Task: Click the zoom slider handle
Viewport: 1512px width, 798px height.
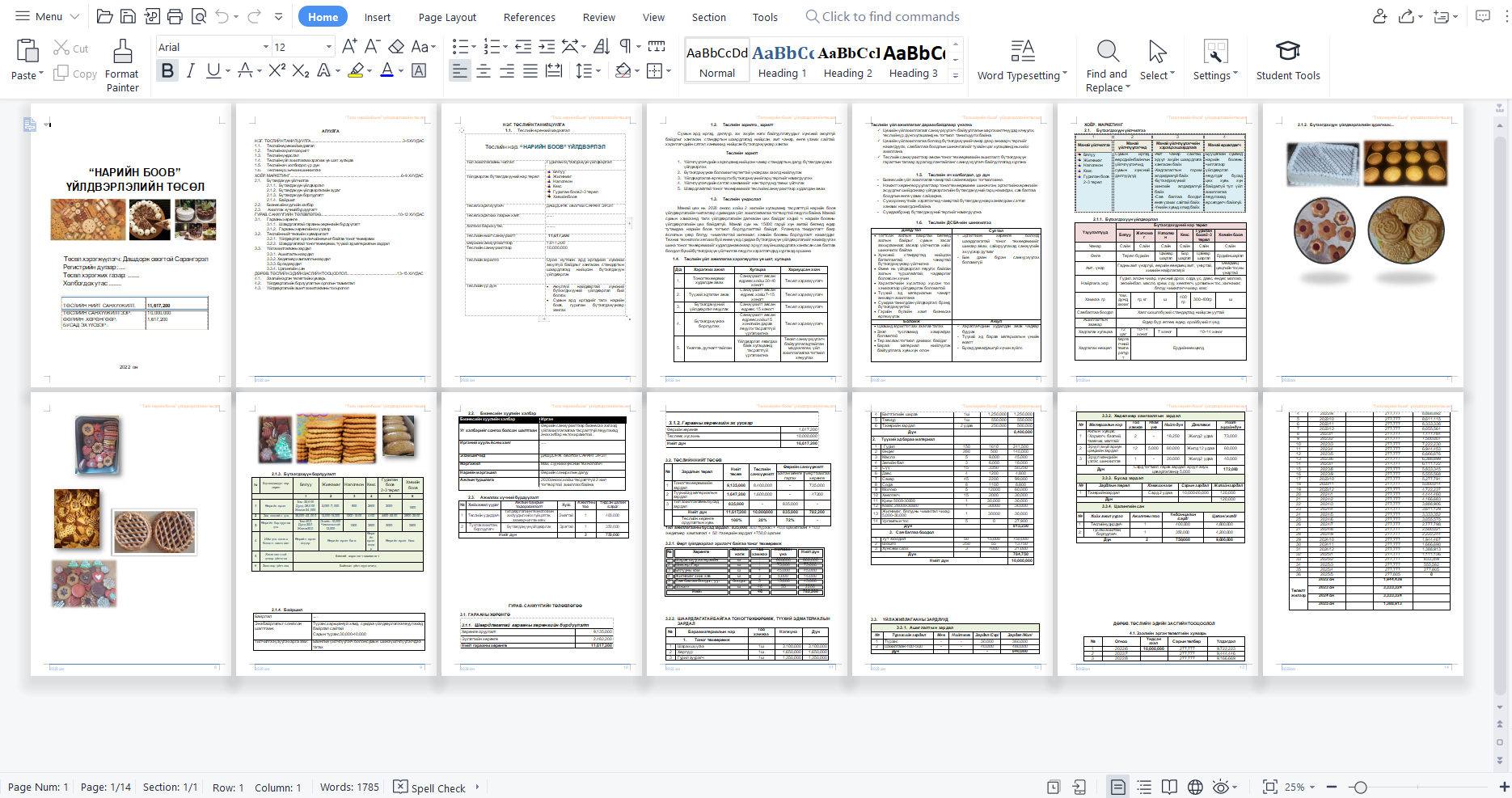Action: point(1361,787)
